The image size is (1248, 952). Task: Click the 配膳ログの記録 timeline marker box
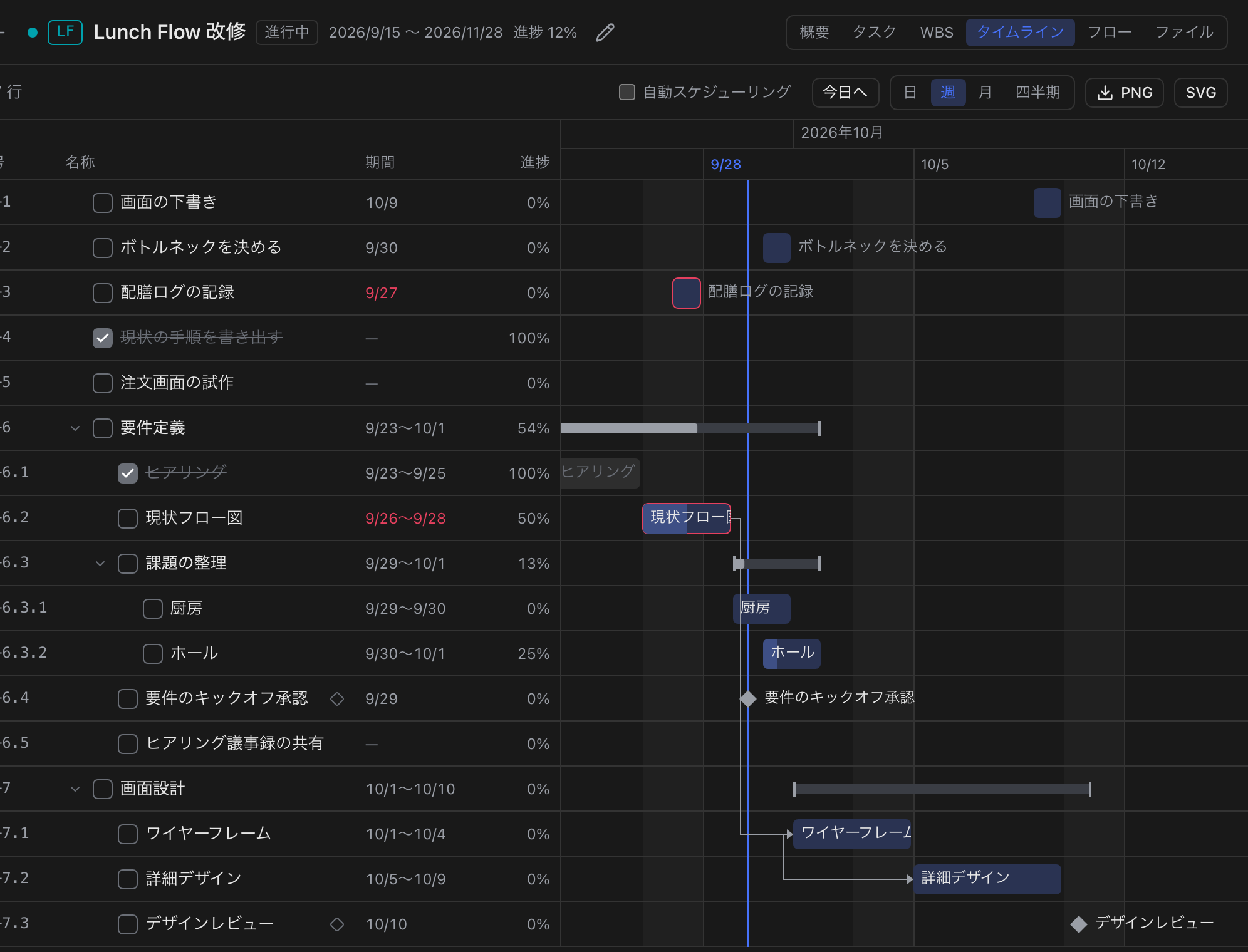pyautogui.click(x=687, y=293)
